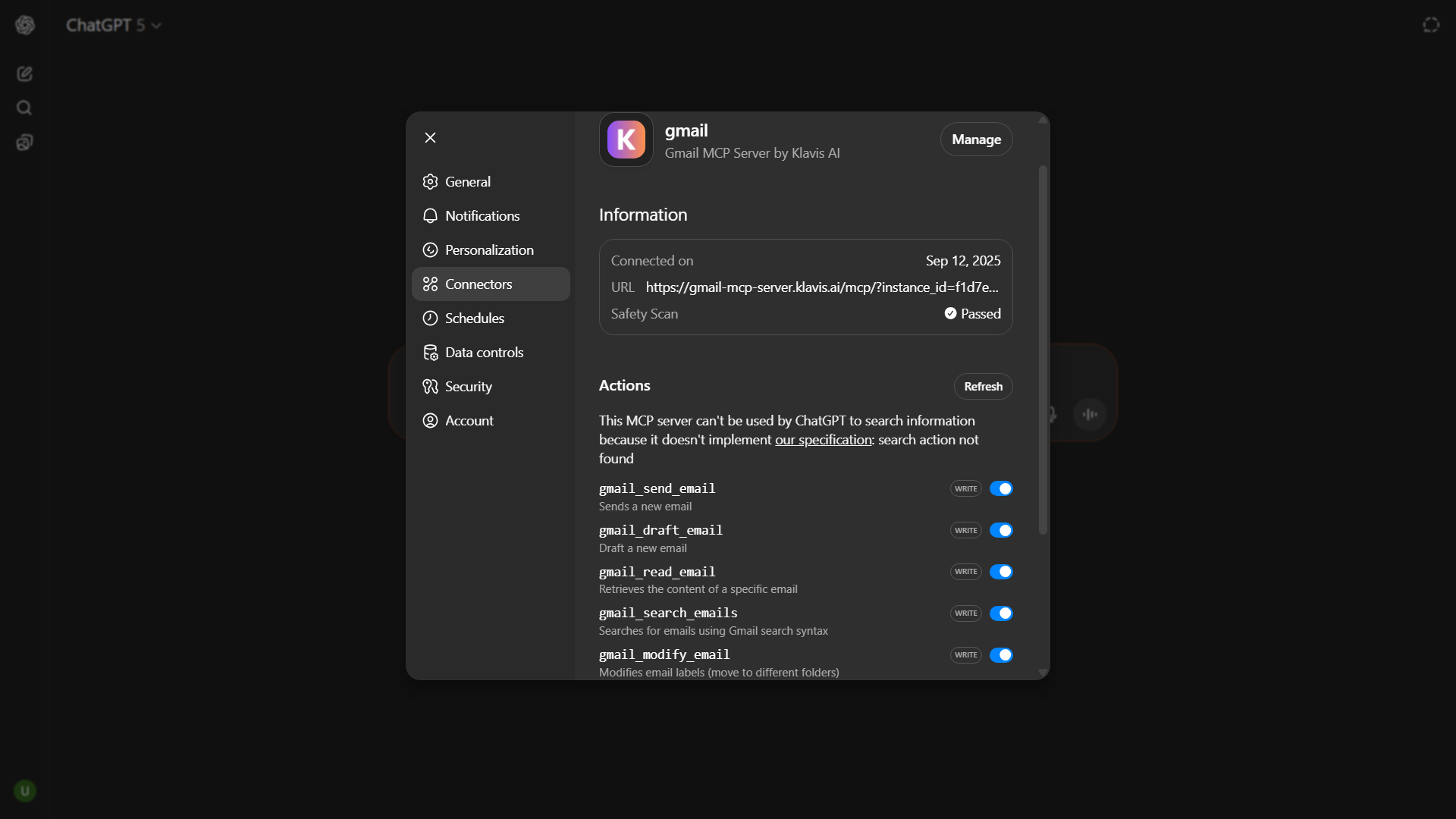Open new chat via compose icon
1456x819 pixels.
click(24, 74)
